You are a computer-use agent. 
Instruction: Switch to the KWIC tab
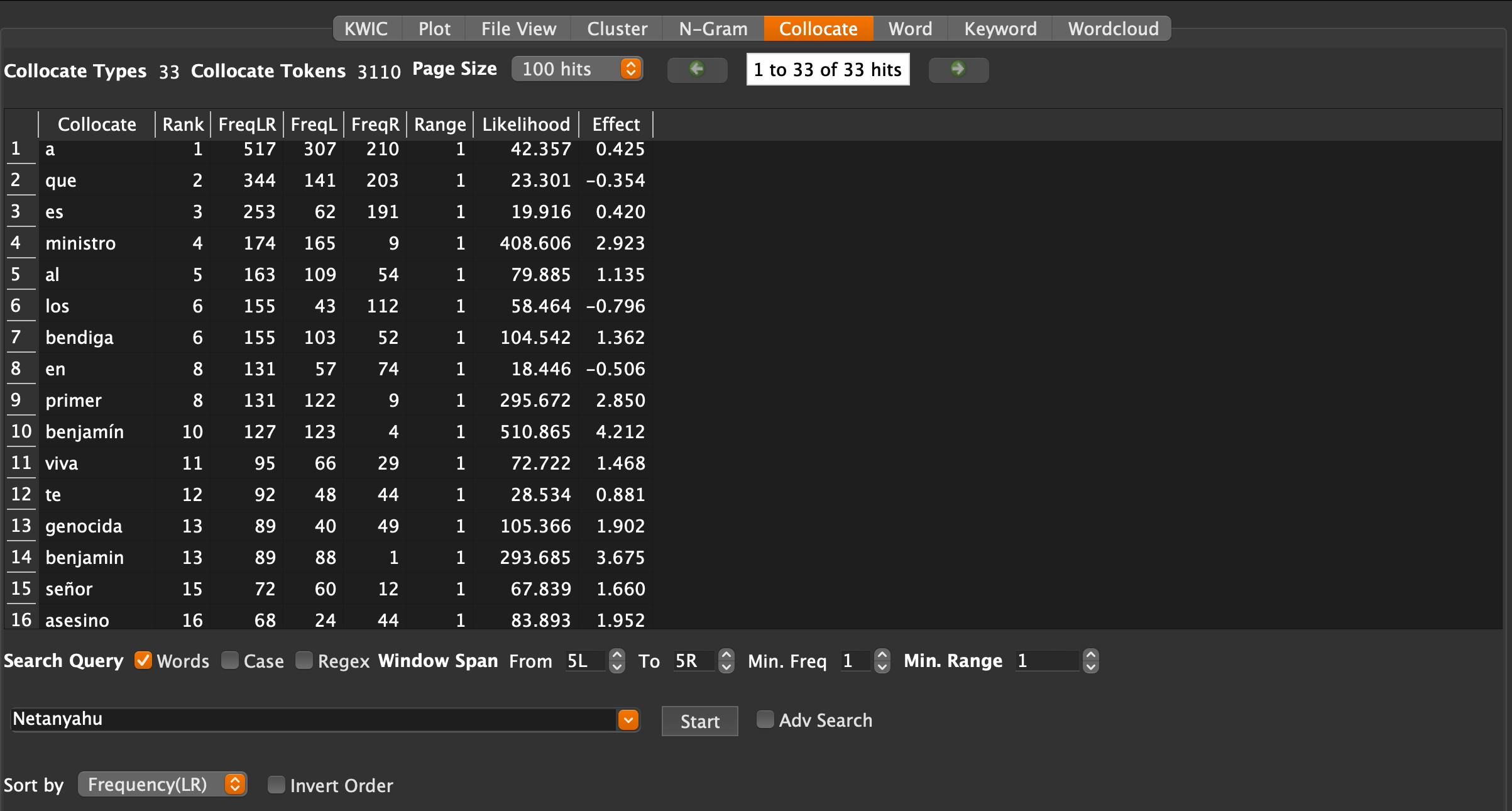pyautogui.click(x=366, y=29)
